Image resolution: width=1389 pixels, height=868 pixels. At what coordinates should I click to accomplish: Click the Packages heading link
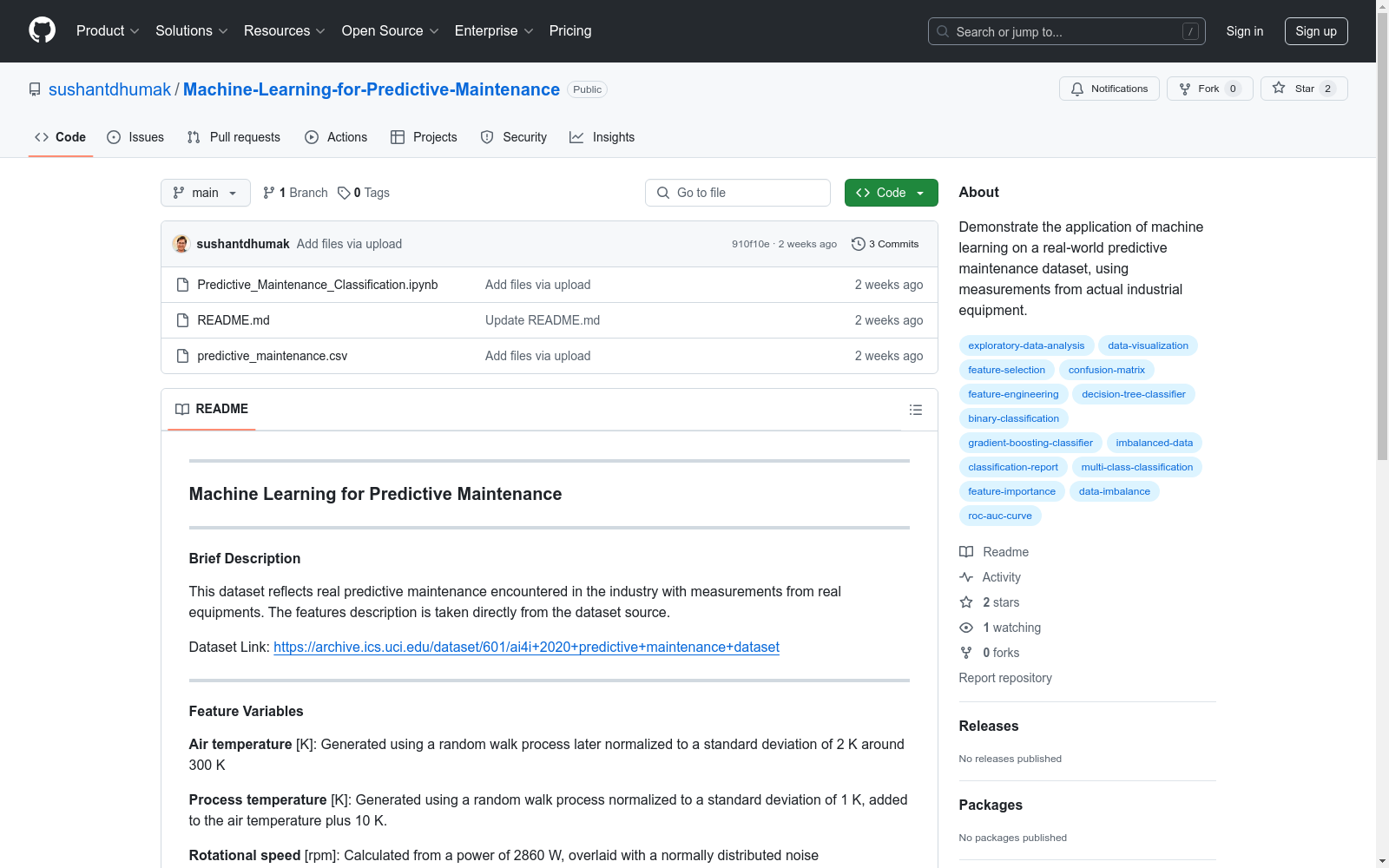point(991,806)
